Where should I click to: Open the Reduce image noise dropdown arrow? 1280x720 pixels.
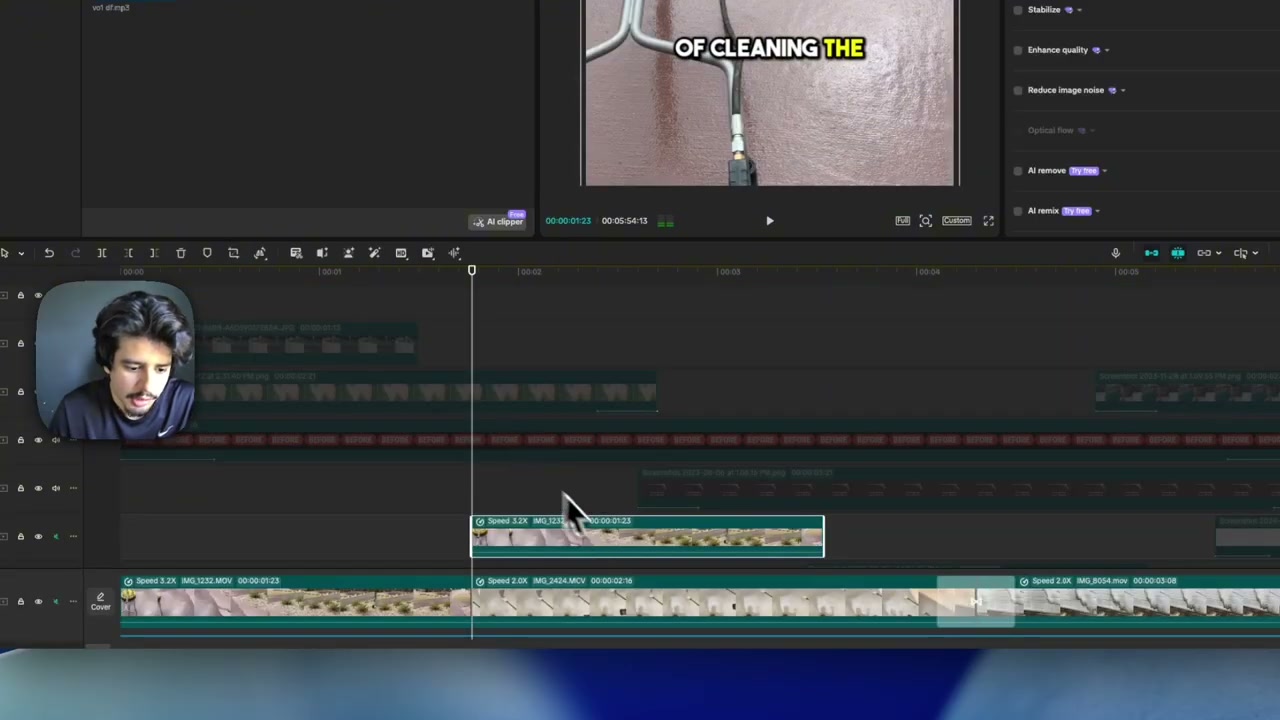click(x=1123, y=90)
